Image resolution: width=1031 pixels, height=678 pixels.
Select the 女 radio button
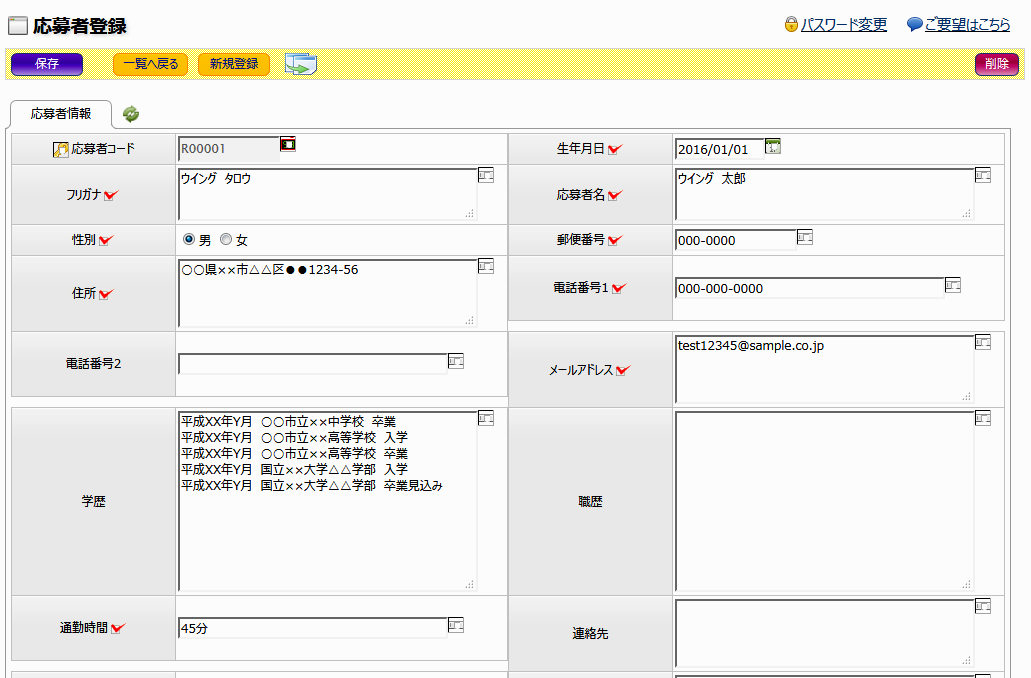click(226, 240)
